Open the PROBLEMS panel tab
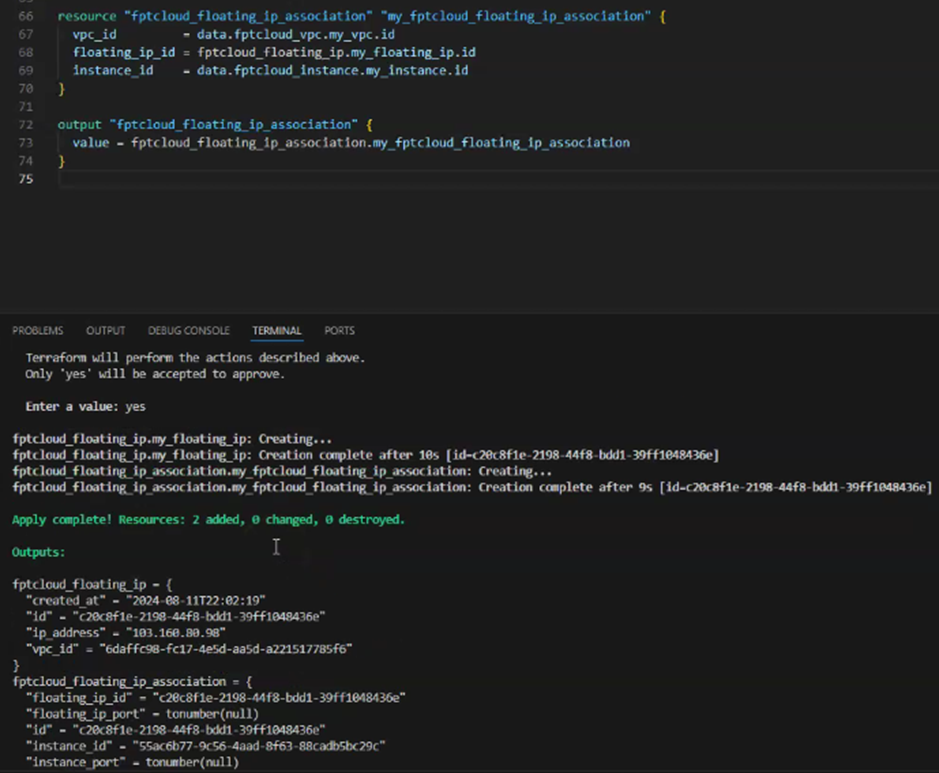 pos(37,331)
